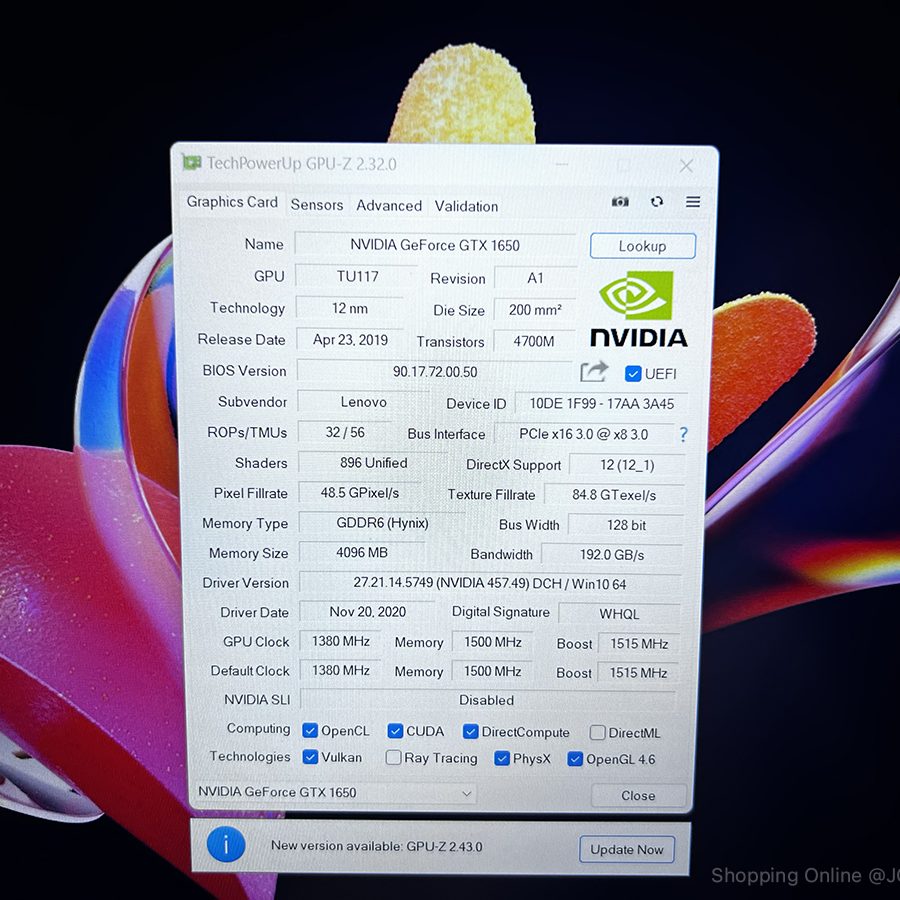Enable the Ray Tracing checkbox
This screenshot has height=900, width=900.
(x=393, y=758)
